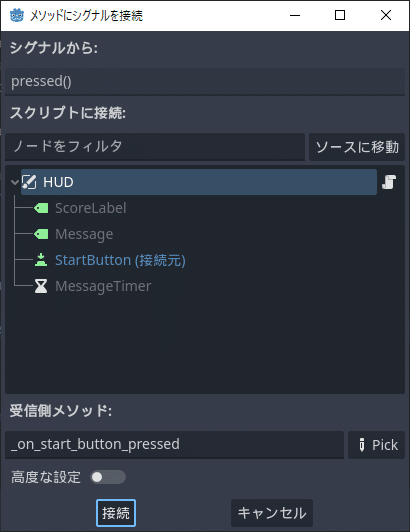Click the 接続 connect button
This screenshot has width=410, height=532.
tap(116, 513)
